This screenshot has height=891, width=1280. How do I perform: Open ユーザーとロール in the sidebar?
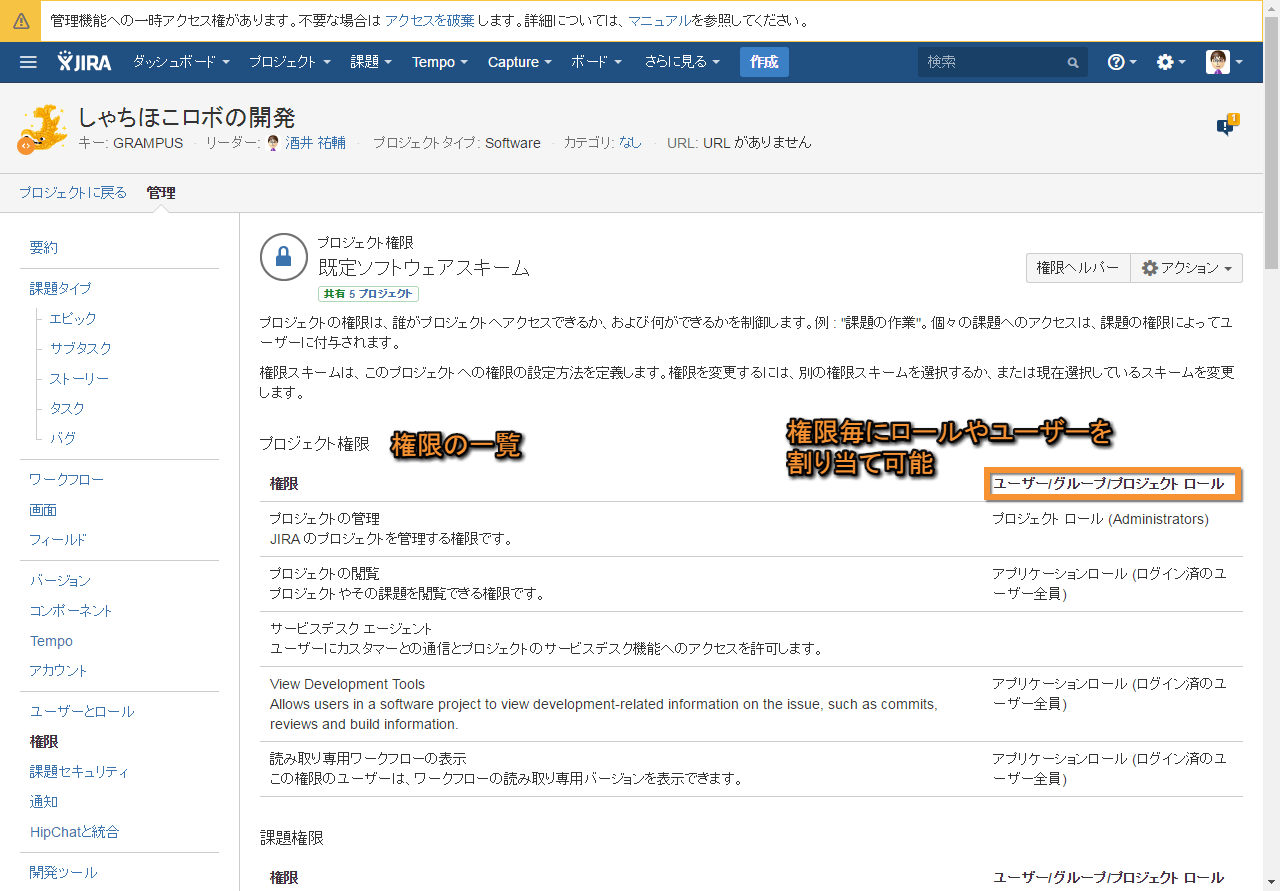82,712
